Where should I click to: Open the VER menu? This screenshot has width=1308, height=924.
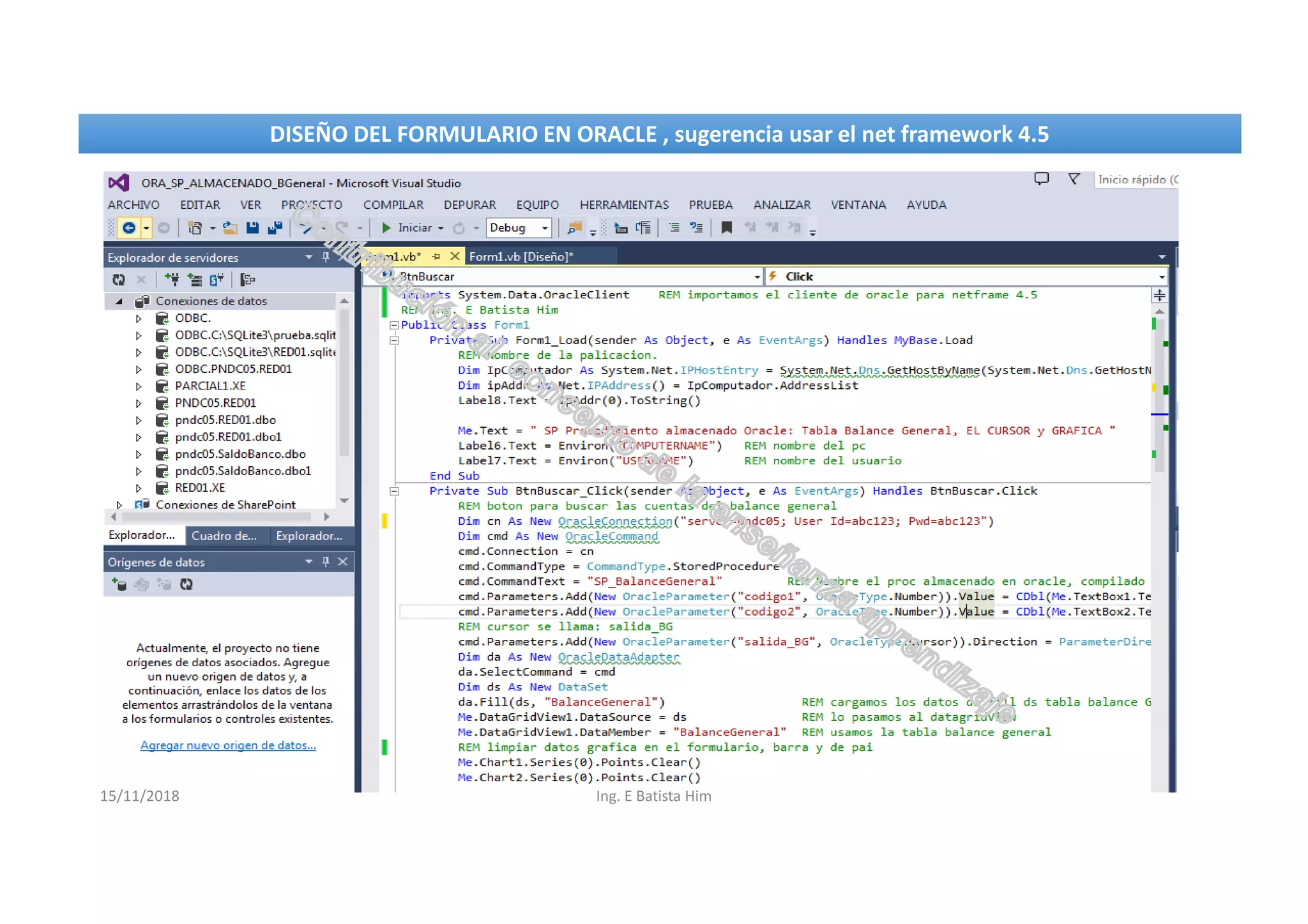(250, 205)
